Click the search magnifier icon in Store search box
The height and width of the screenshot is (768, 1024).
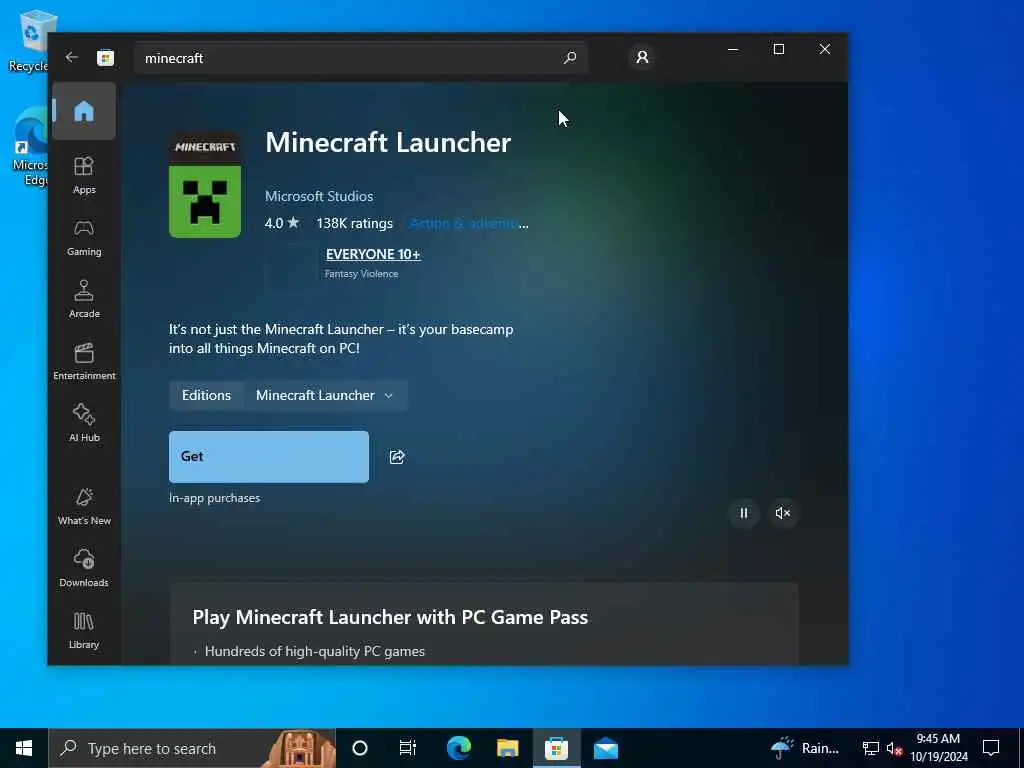[x=569, y=57]
